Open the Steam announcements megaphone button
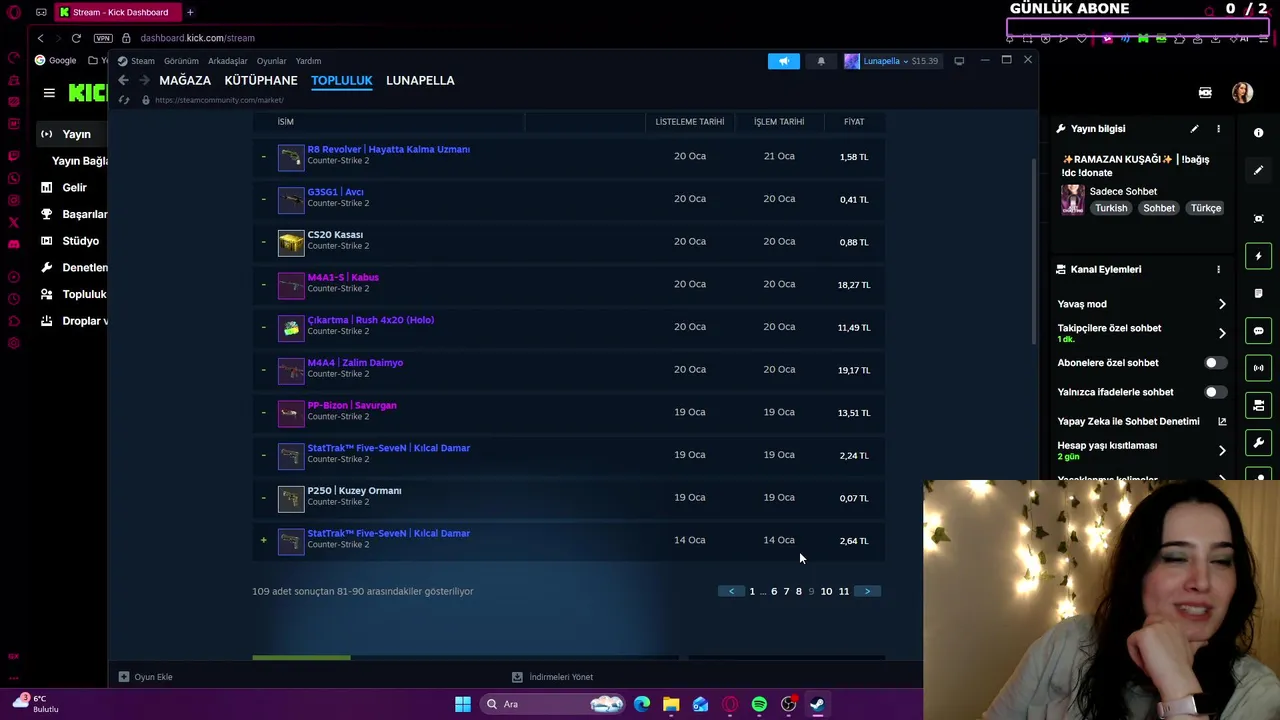1280x720 pixels. tap(784, 61)
